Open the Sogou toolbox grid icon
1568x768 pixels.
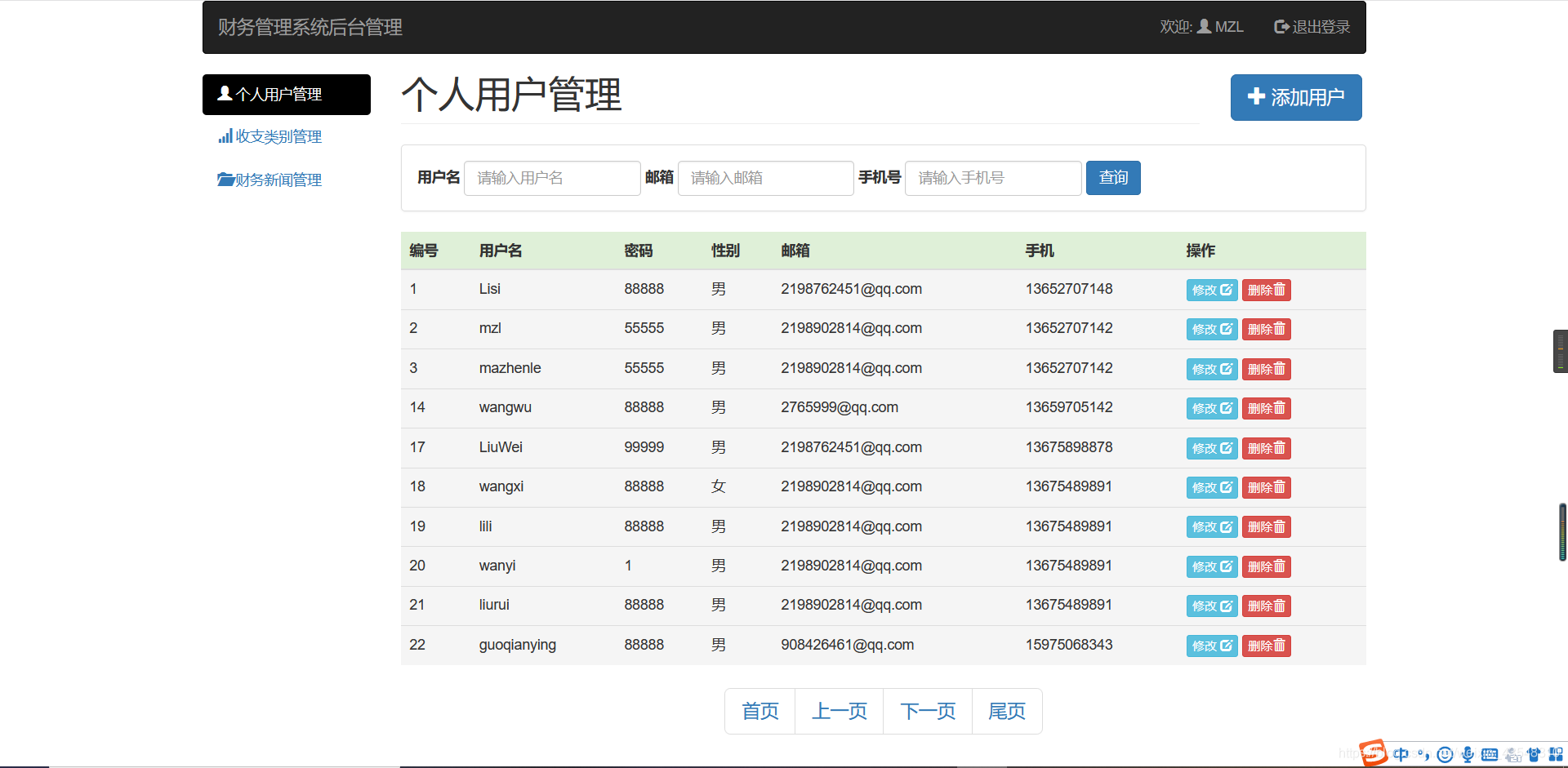click(x=1556, y=754)
